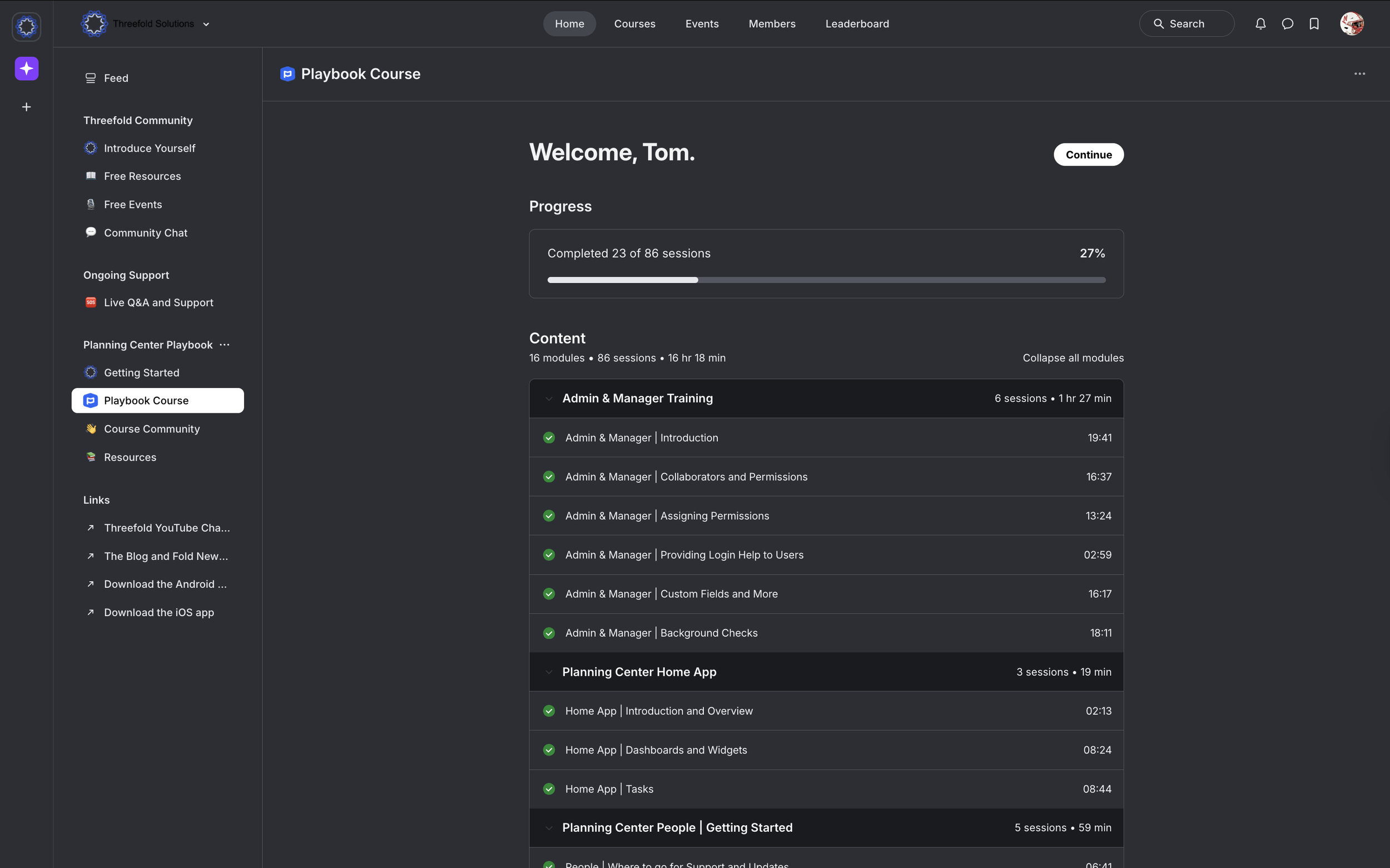This screenshot has width=1390, height=868.
Task: Open Planning Center Playbook section options ellipsis
Action: (x=225, y=345)
